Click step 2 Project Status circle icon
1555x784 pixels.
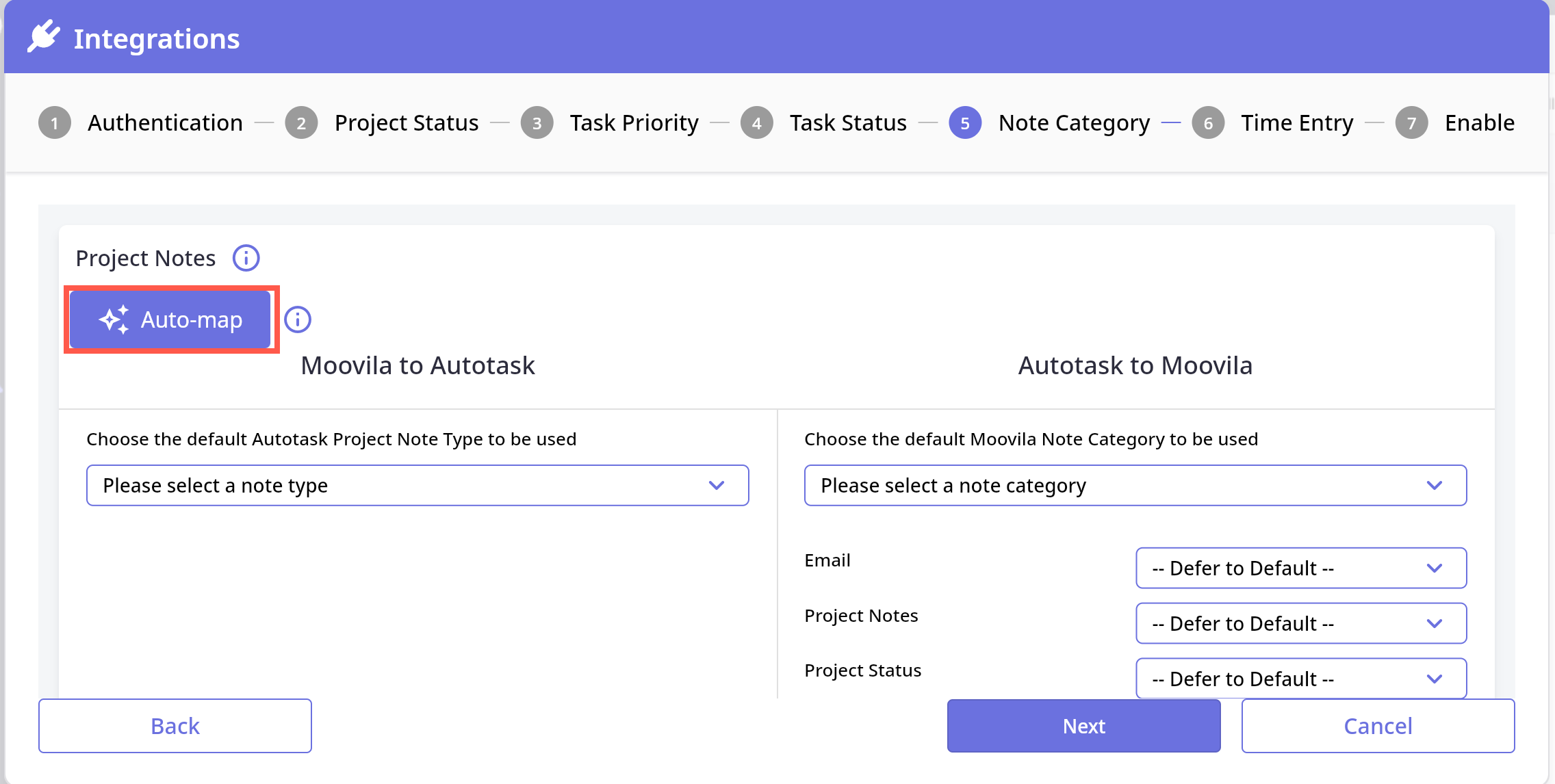click(301, 123)
